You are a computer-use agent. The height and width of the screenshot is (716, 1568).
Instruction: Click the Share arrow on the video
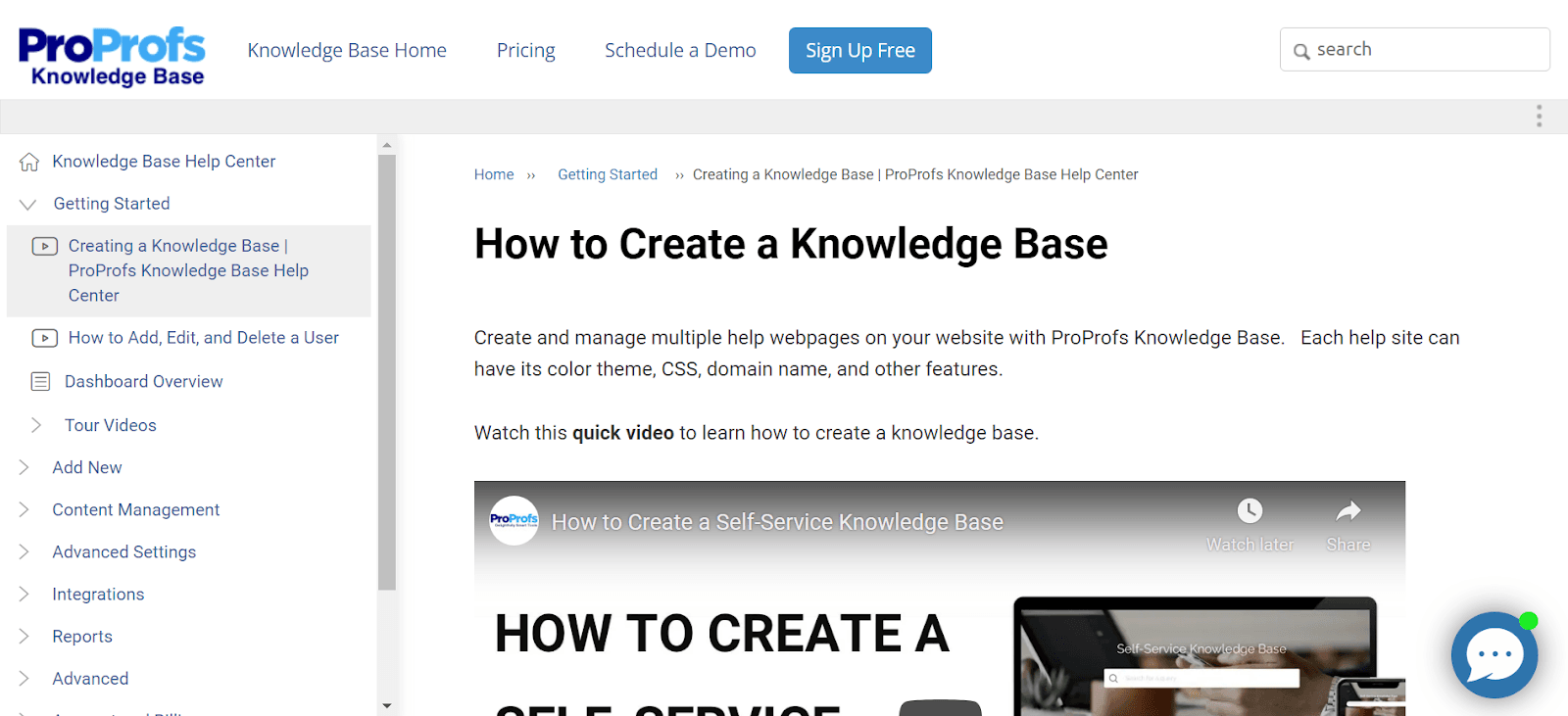(1348, 511)
